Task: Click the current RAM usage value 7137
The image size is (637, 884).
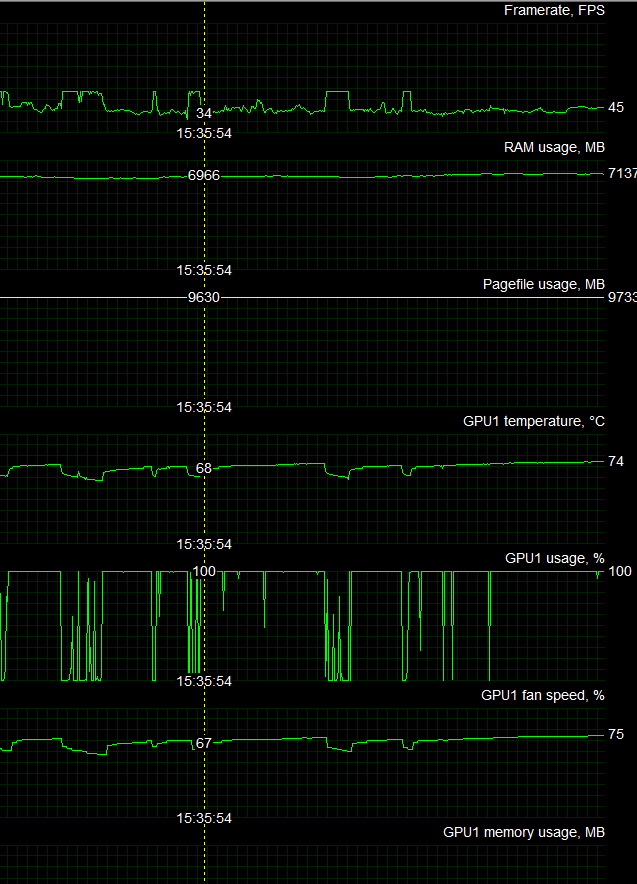Action: pos(621,174)
